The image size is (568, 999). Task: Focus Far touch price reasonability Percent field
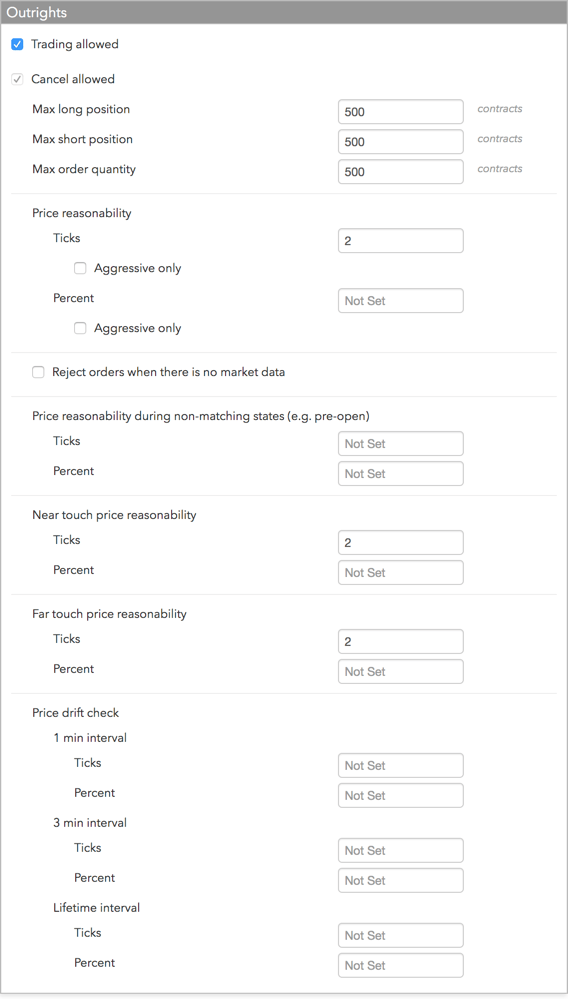(401, 672)
